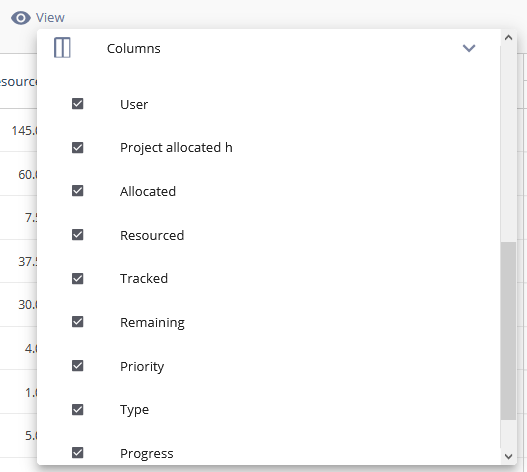The width and height of the screenshot is (527, 472).
Task: Click the dropdown scrollbar down arrow
Action: coord(509,457)
